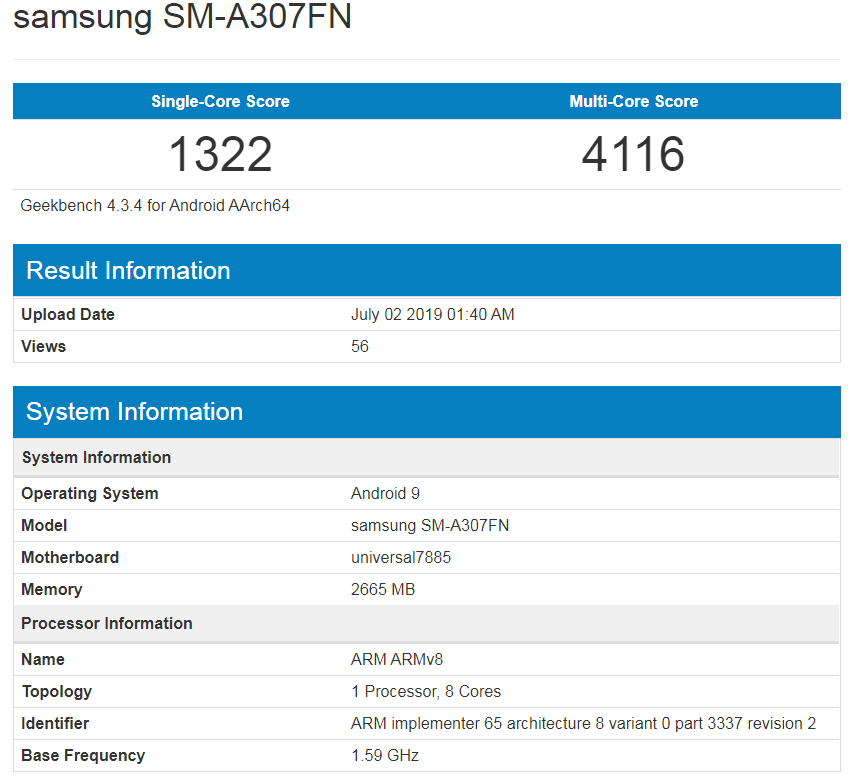
Task: Click the Result Information section header
Action: 427,270
